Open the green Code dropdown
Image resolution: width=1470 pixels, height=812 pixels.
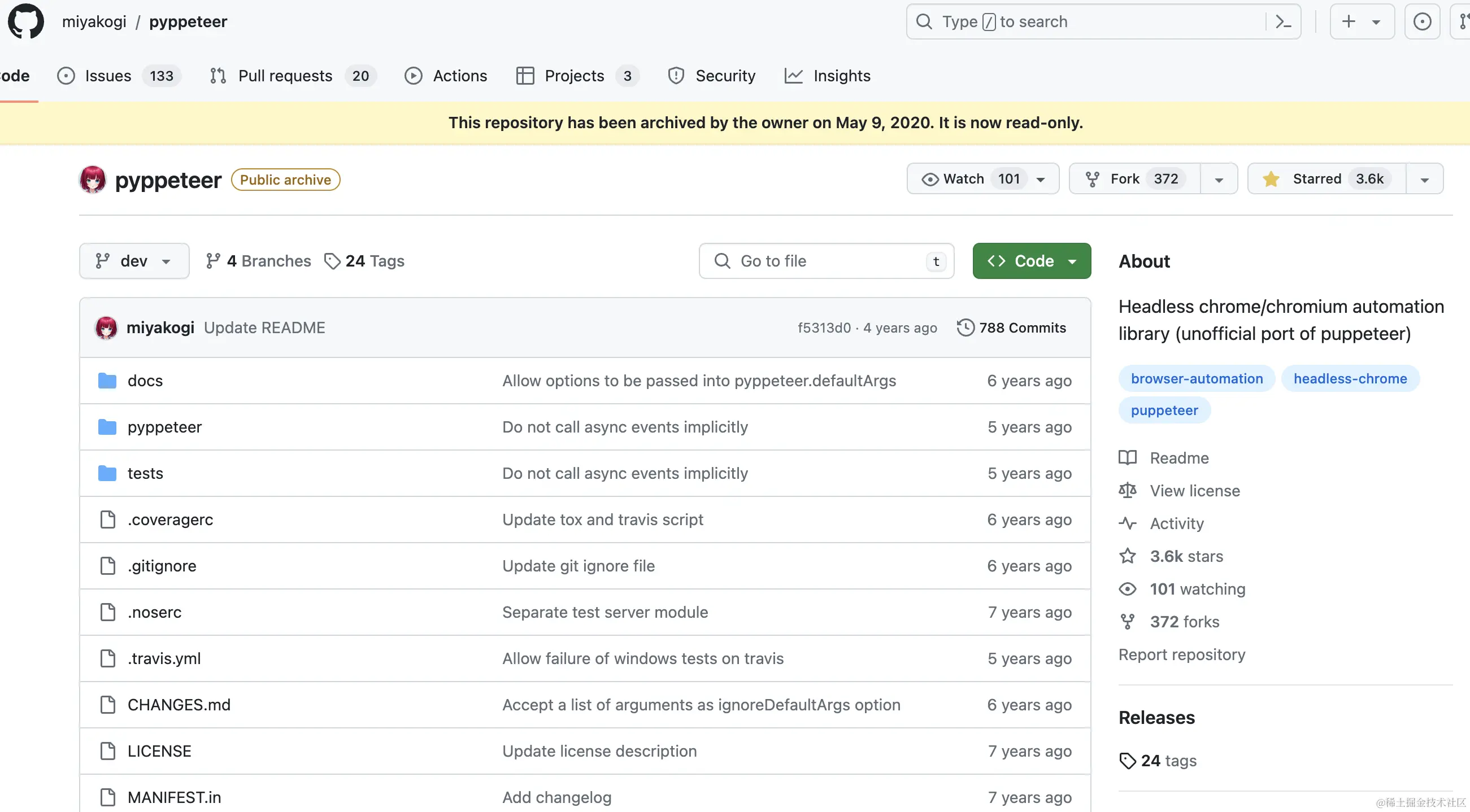tap(1031, 260)
